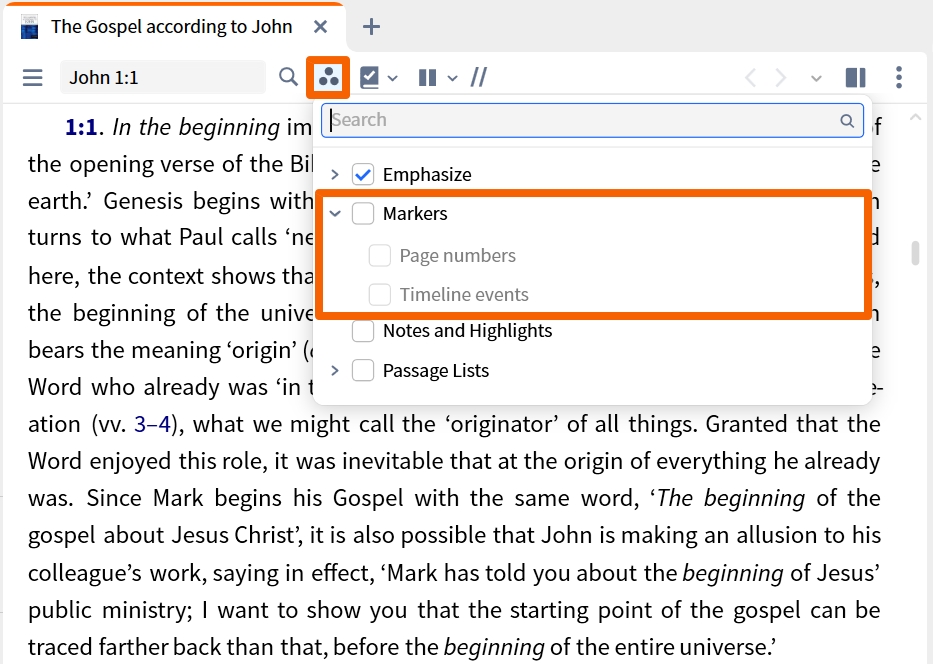933x664 pixels.
Task: Open the panel menu hamburger icon
Action: coord(32,77)
